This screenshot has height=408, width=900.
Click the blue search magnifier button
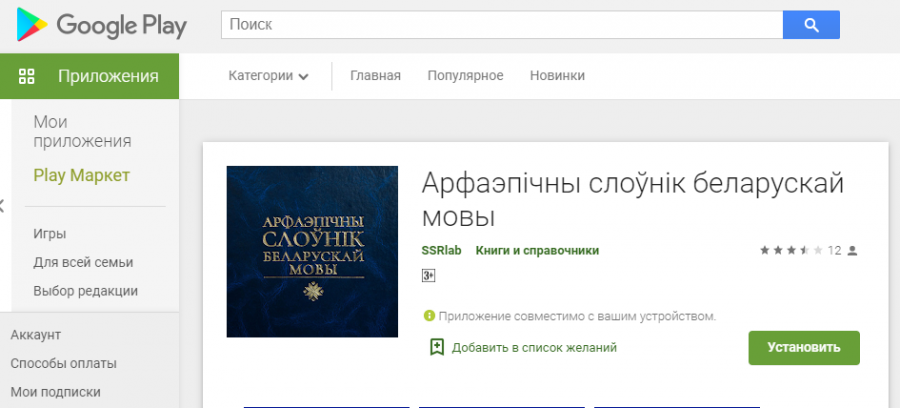pyautogui.click(x=811, y=25)
